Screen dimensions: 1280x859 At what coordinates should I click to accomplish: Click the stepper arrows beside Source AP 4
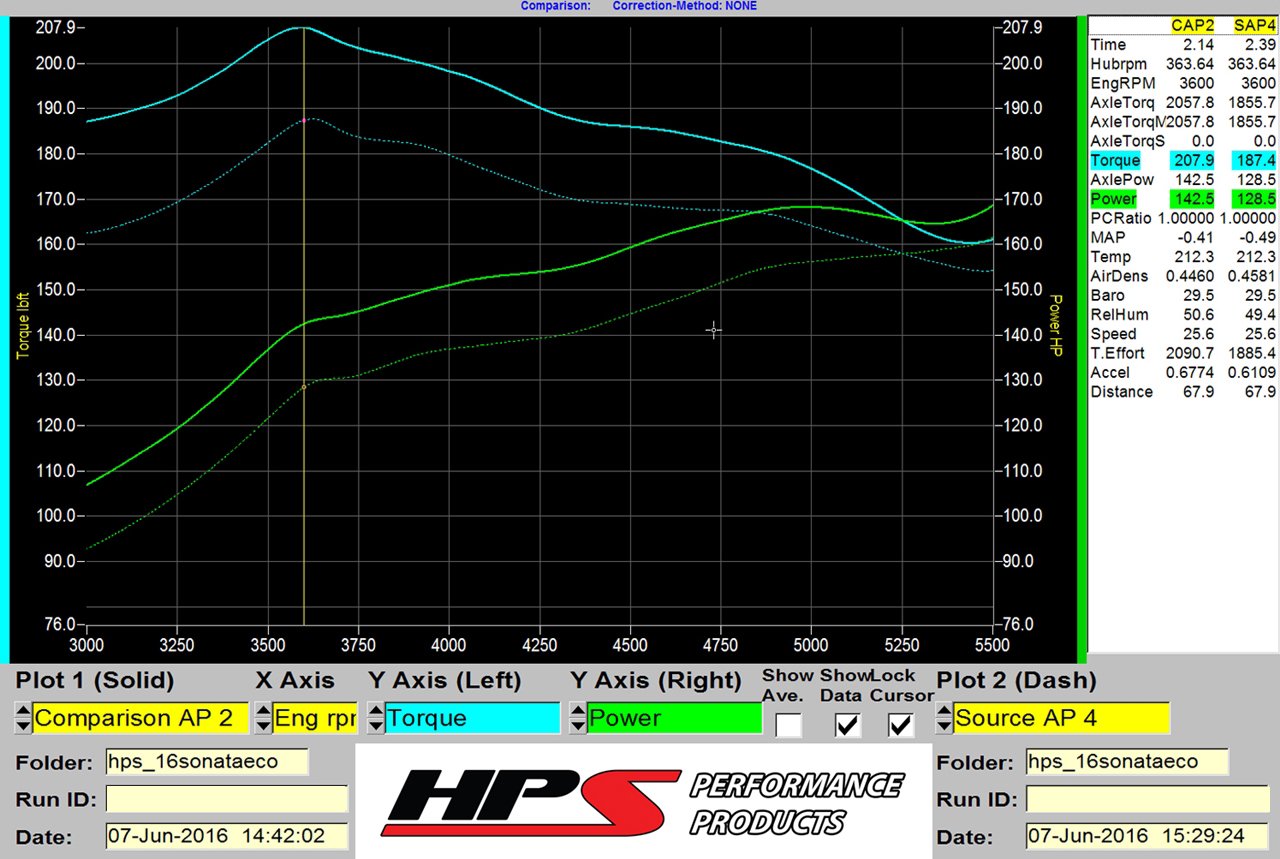pyautogui.click(x=944, y=718)
